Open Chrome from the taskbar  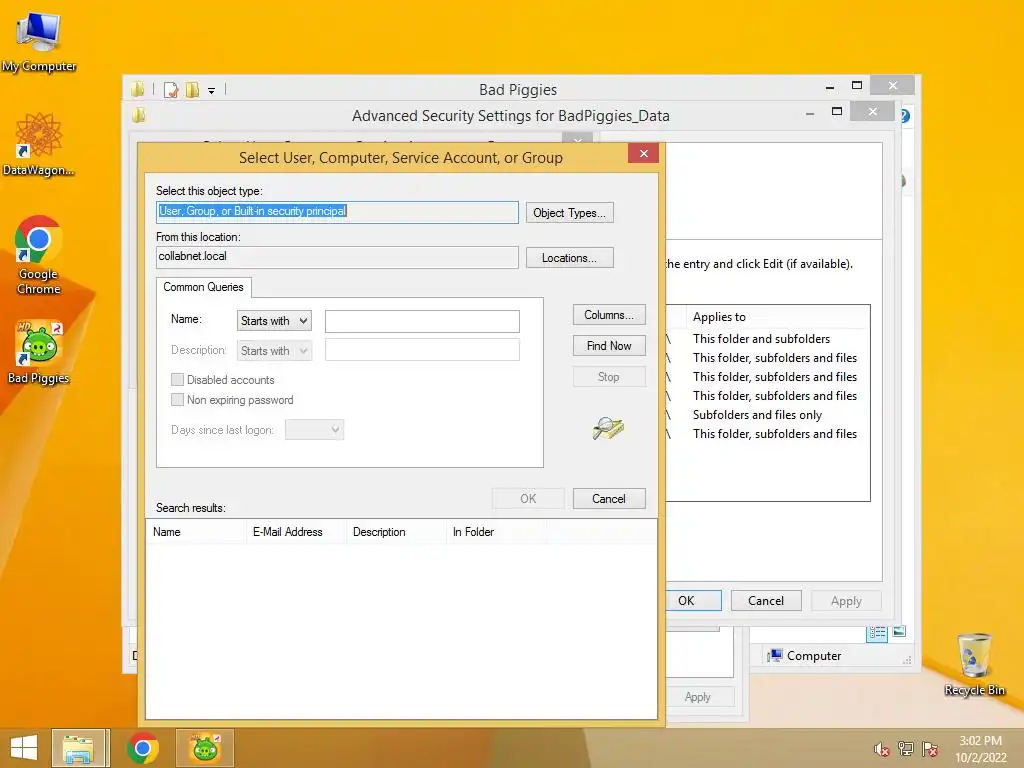point(143,748)
